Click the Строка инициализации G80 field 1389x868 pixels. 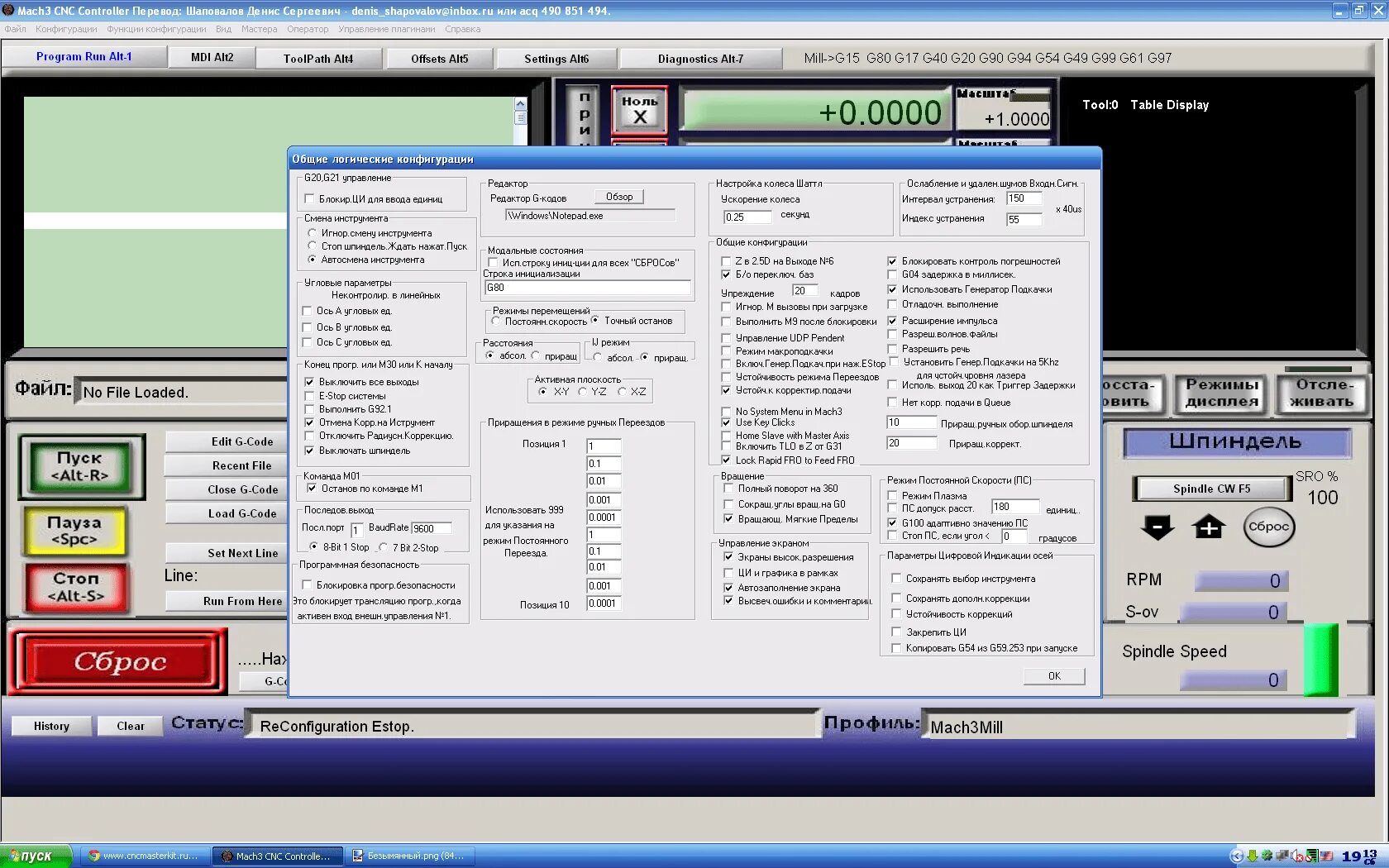point(587,288)
